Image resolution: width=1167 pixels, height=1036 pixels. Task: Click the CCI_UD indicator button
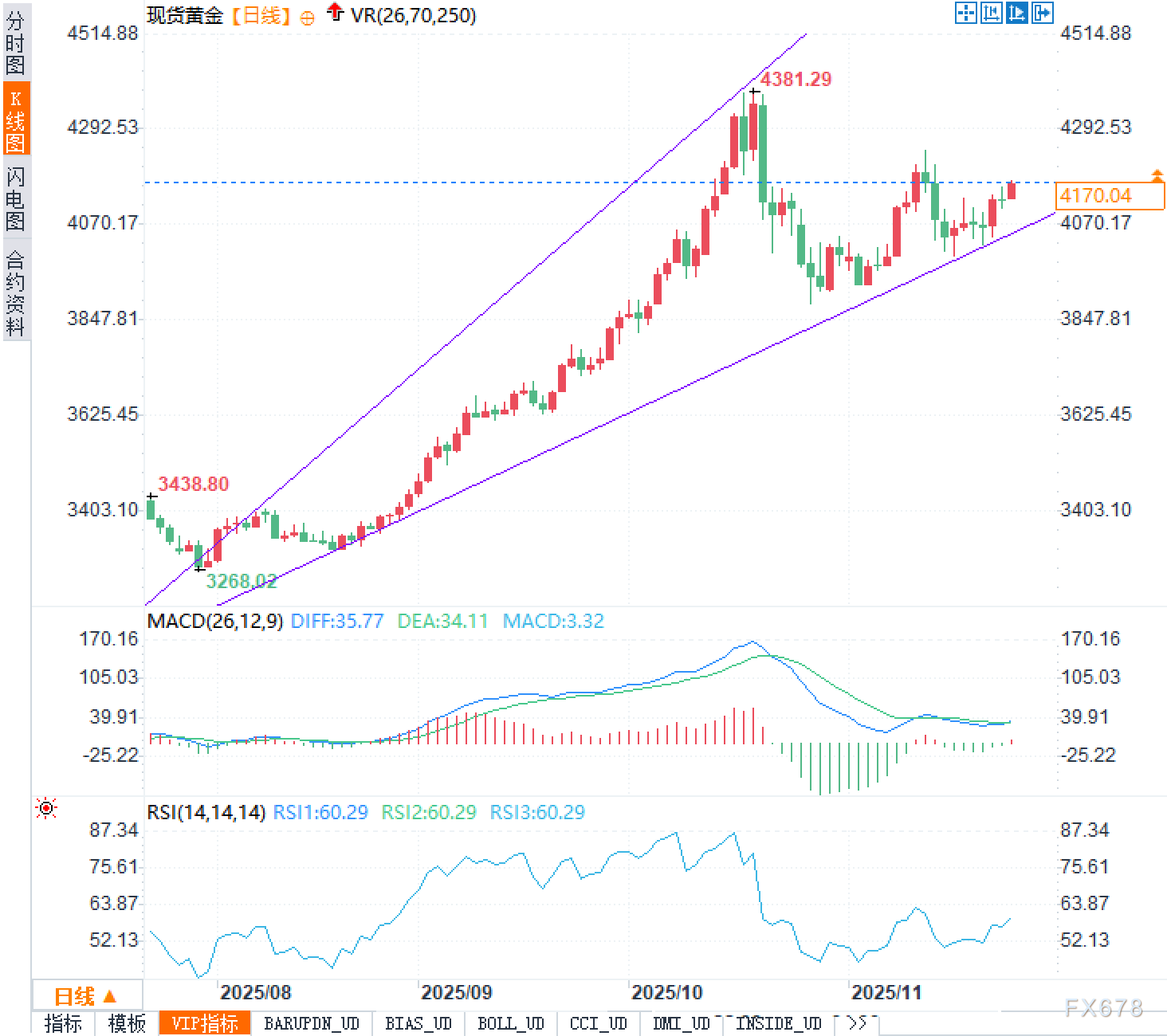coord(598,1023)
